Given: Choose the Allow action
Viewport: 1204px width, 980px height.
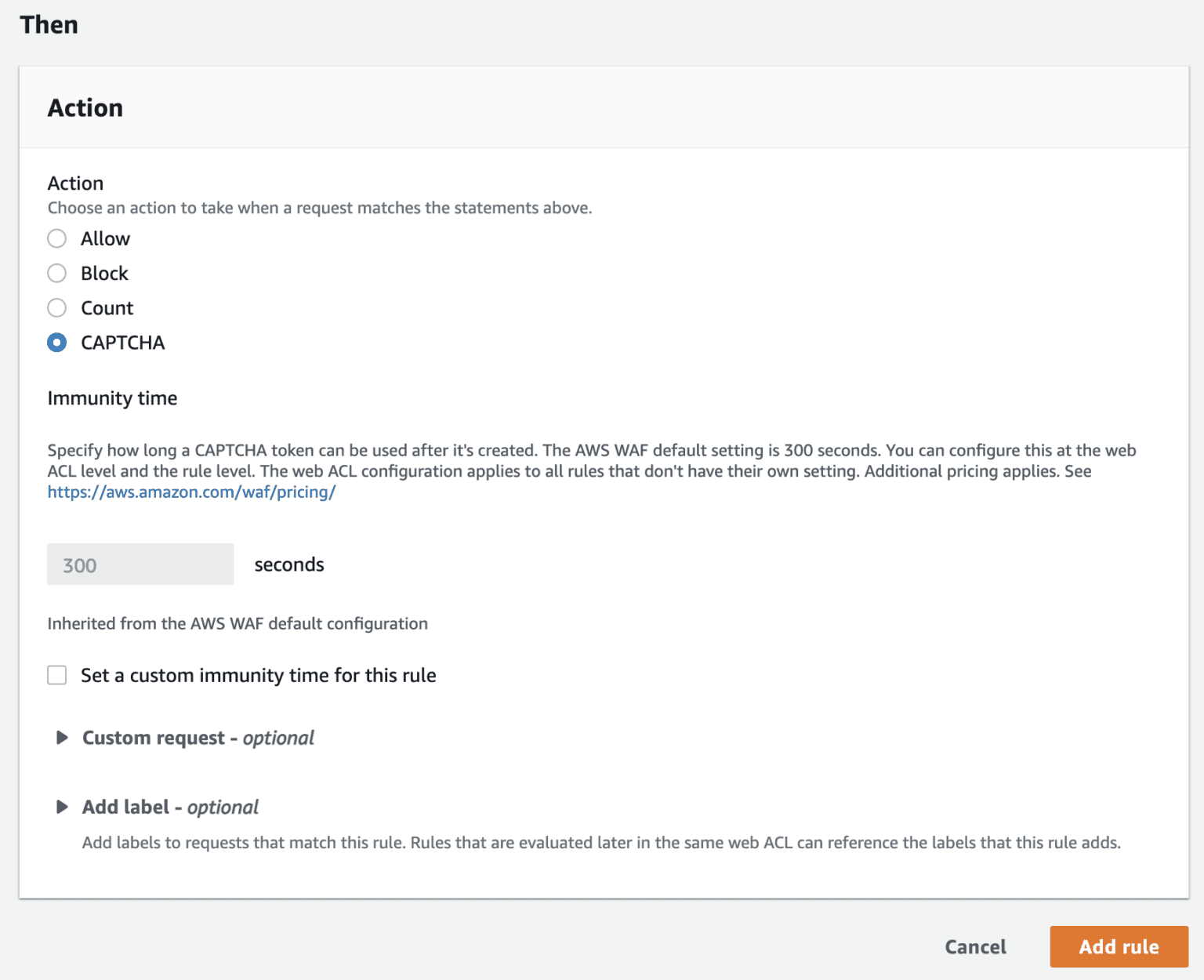Looking at the screenshot, I should (56, 238).
